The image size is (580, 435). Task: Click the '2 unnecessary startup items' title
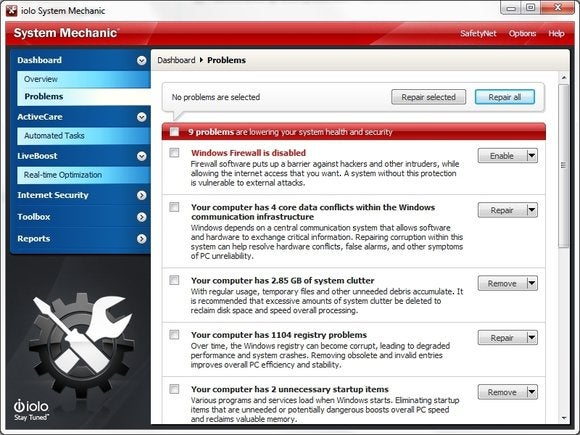(290, 390)
